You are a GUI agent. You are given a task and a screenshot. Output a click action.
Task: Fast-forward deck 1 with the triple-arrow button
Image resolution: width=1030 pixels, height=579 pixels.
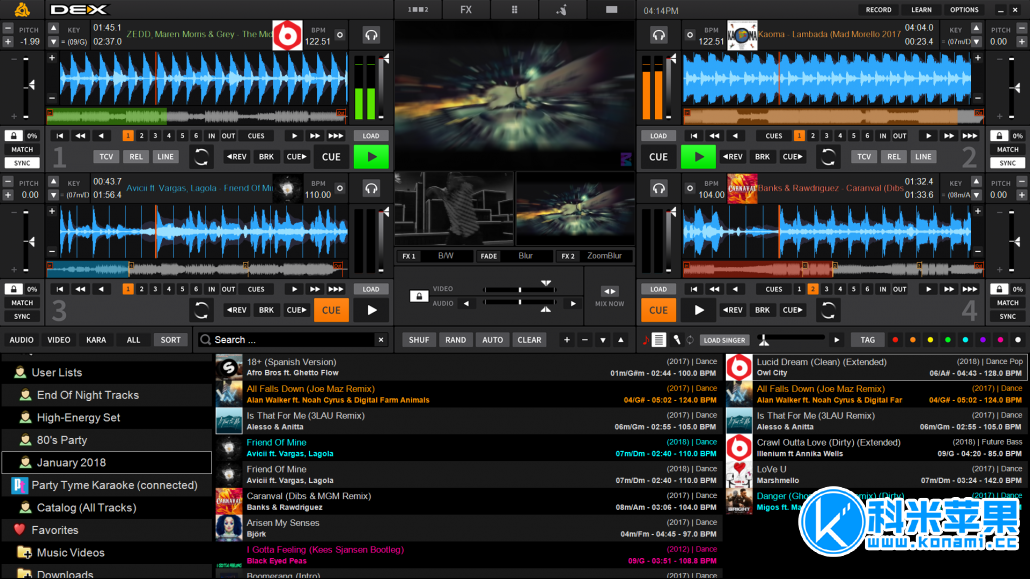(336, 136)
